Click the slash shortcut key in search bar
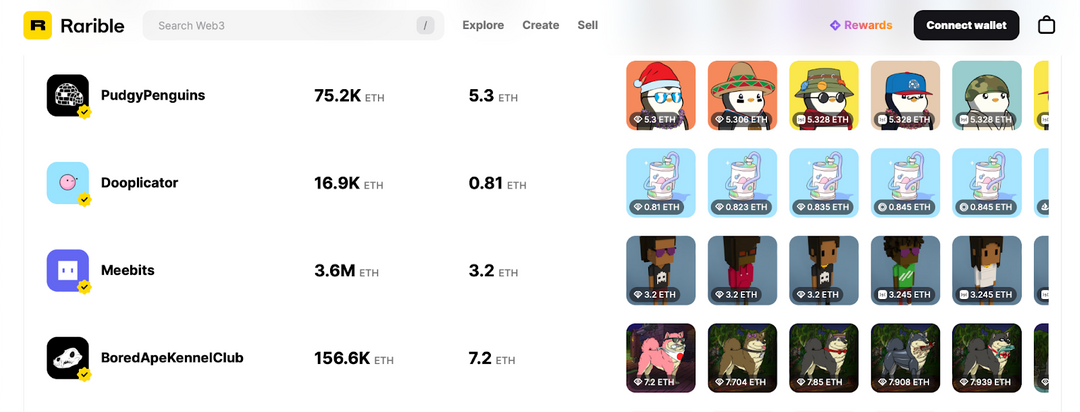The width and height of the screenshot is (1080, 412). [425, 25]
